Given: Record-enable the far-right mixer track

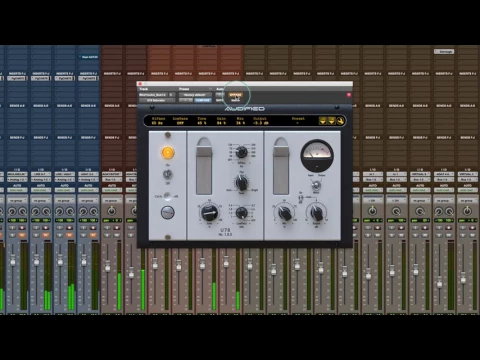Looking at the screenshot, I should coord(473,228).
